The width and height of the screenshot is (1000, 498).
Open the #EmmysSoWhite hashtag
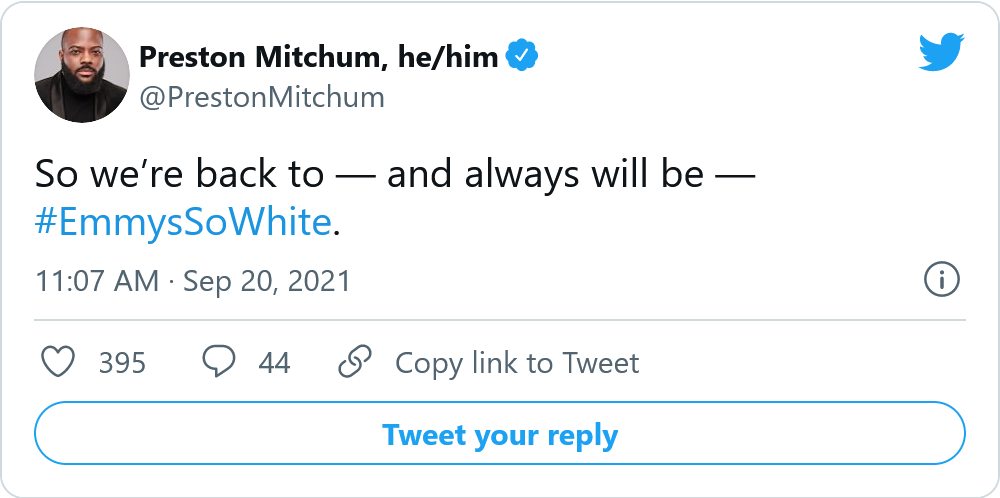(x=183, y=223)
